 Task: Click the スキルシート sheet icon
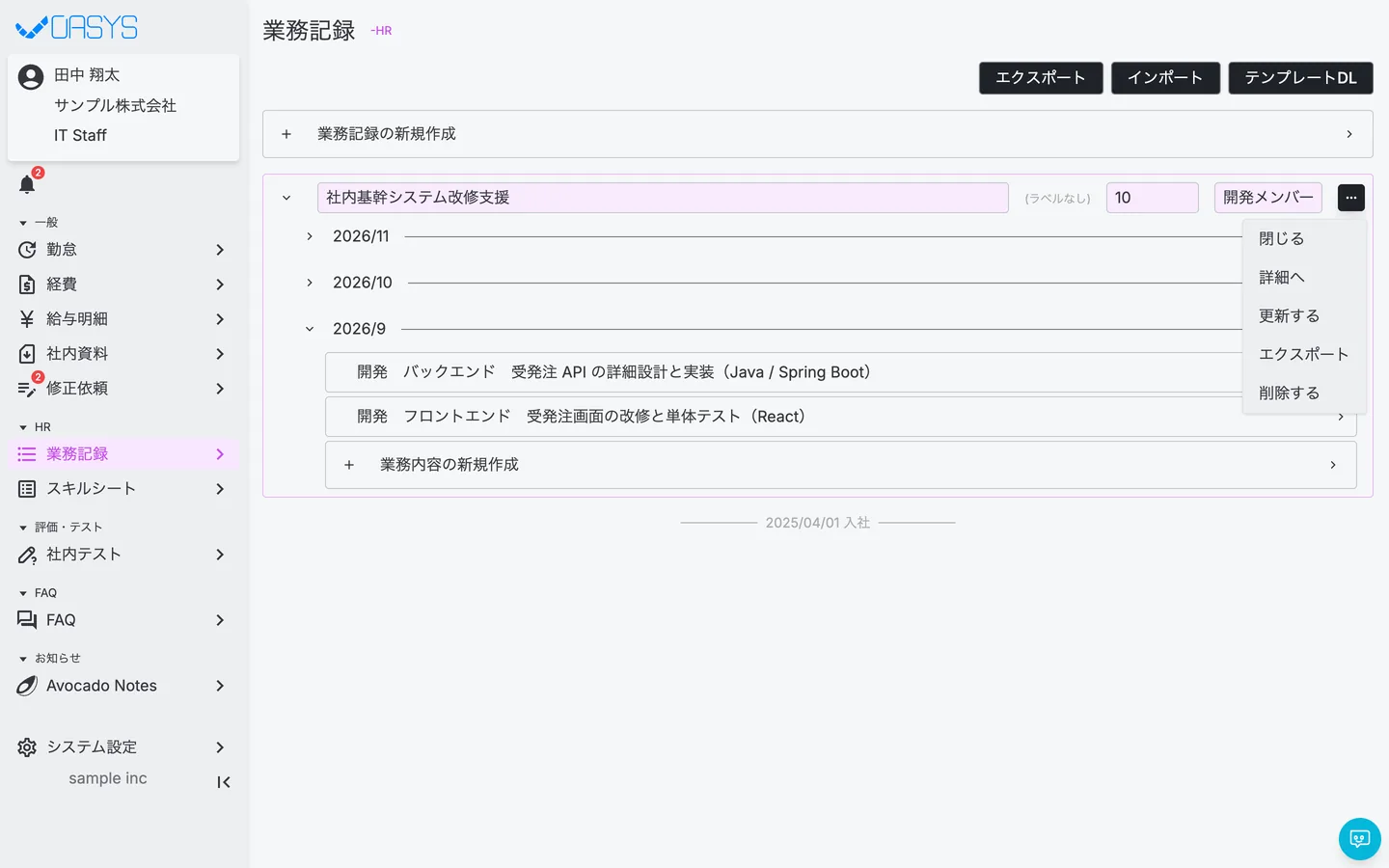(27, 489)
